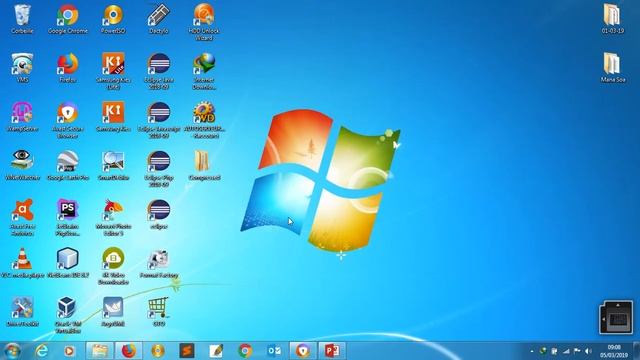Select the WampServer desktop shortcut
This screenshot has width=640, height=360.
[x=22, y=117]
